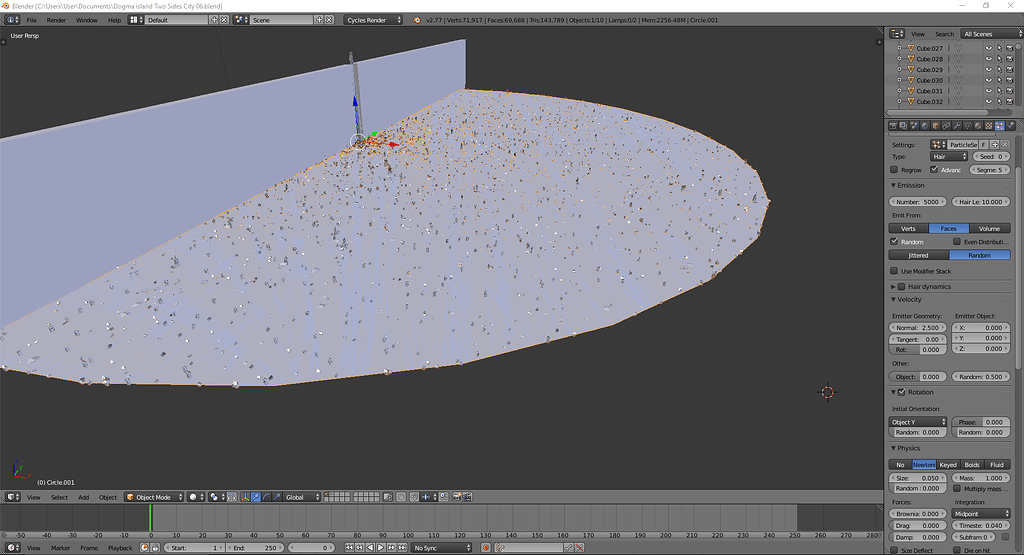1024x555 pixels.
Task: Click the OpenGL render animation clapper icon
Action: [x=468, y=497]
